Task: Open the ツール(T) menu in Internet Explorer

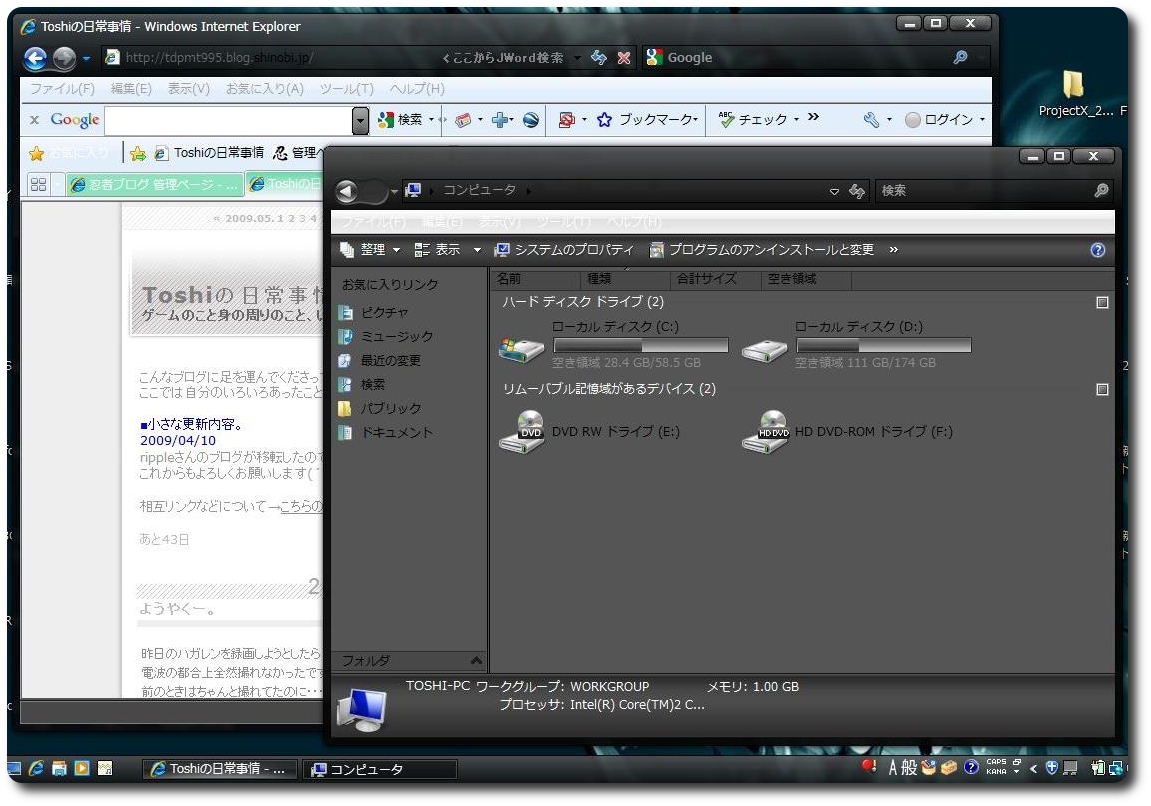Action: (346, 89)
